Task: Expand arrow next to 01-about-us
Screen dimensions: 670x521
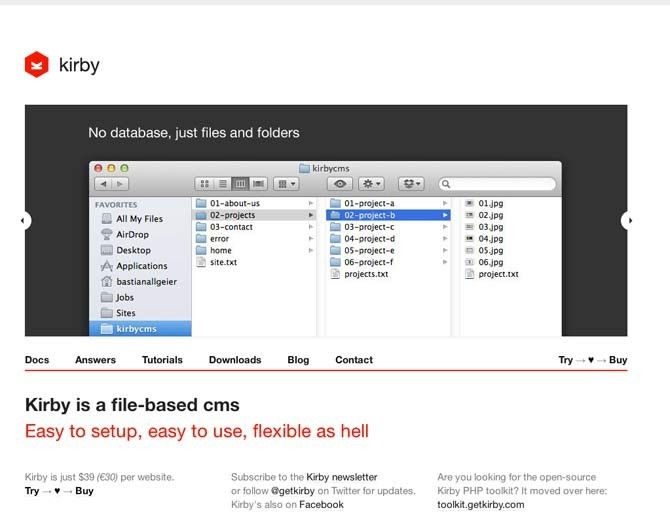Action: coord(311,203)
